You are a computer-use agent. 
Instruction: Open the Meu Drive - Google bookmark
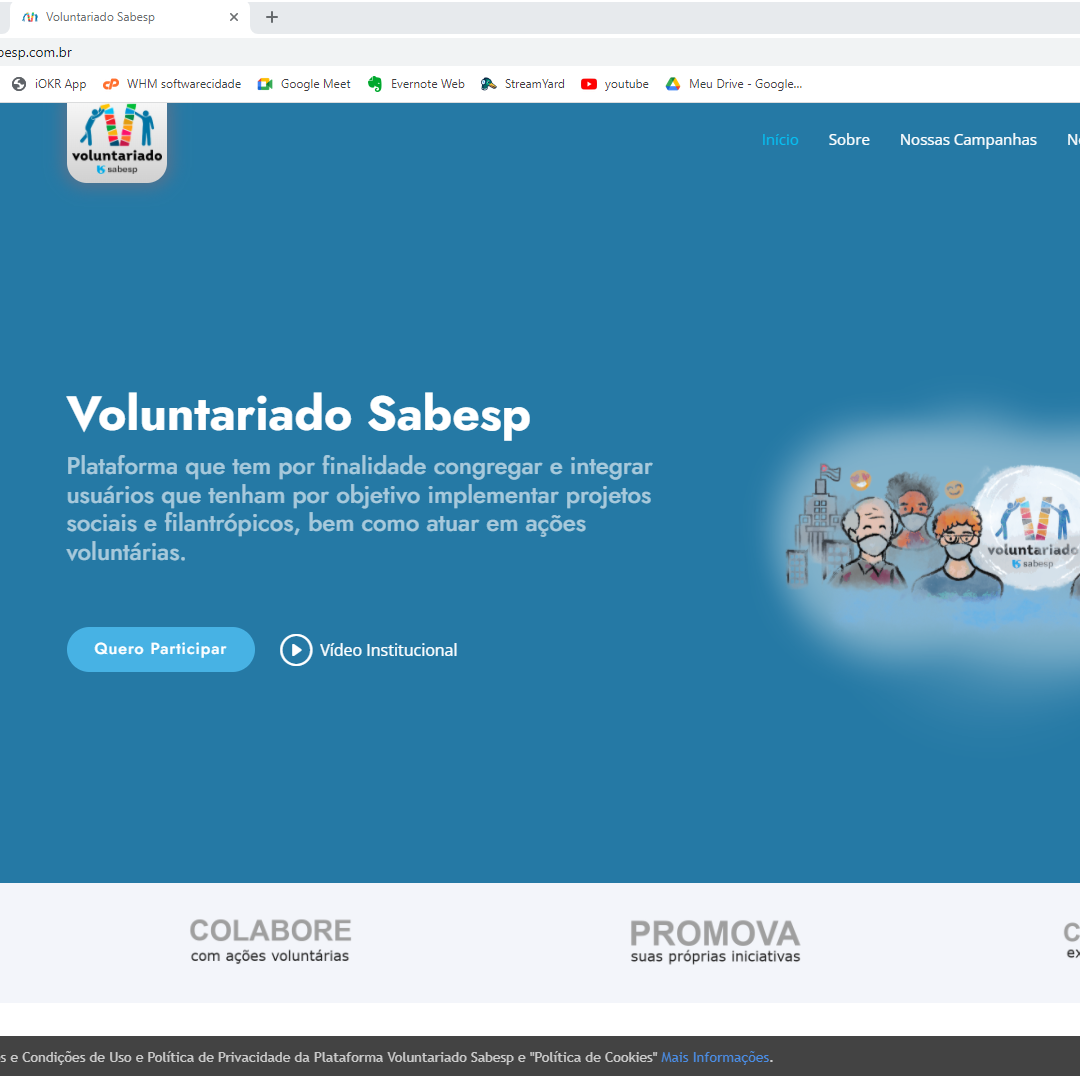click(x=734, y=84)
